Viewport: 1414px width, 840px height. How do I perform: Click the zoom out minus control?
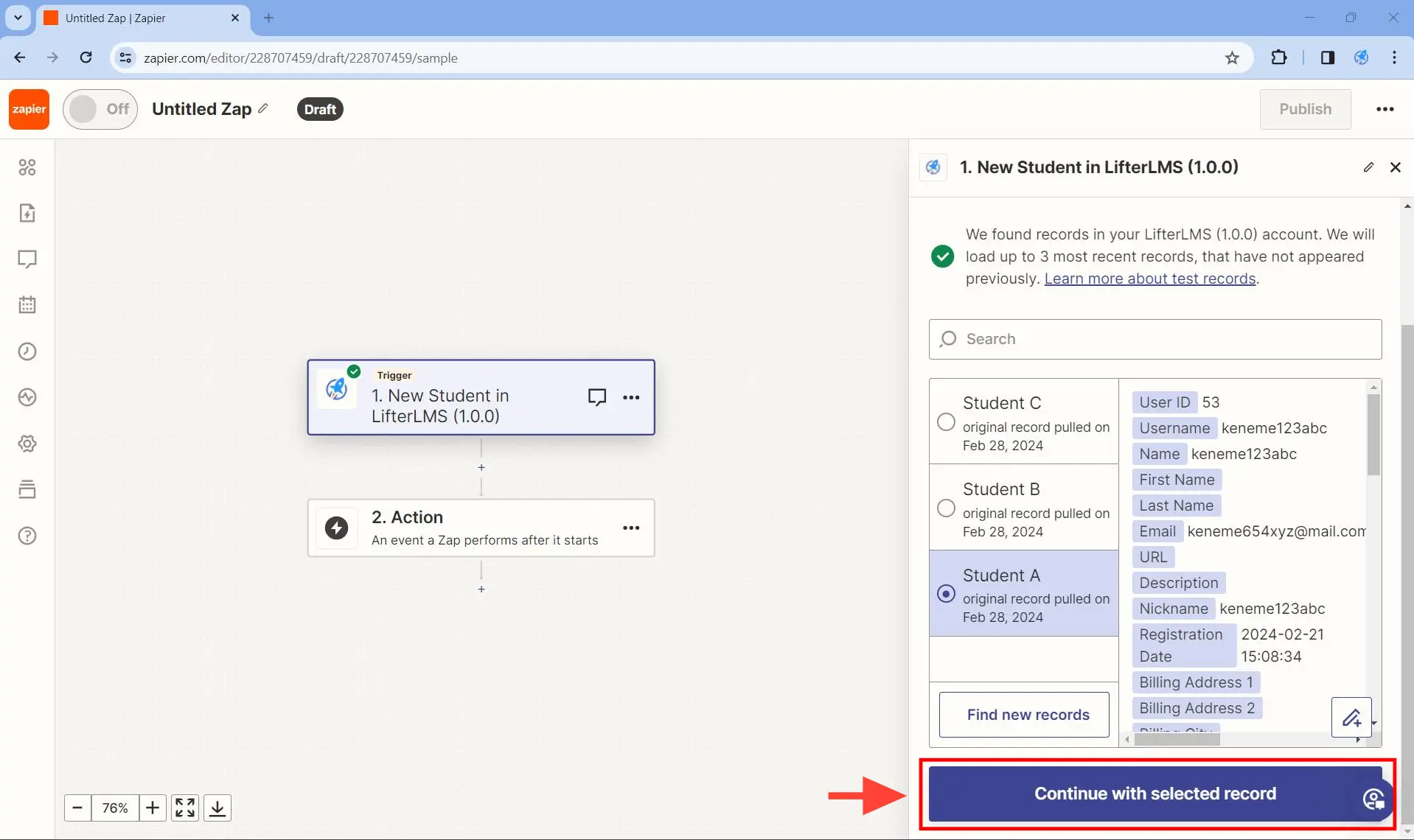(x=77, y=808)
